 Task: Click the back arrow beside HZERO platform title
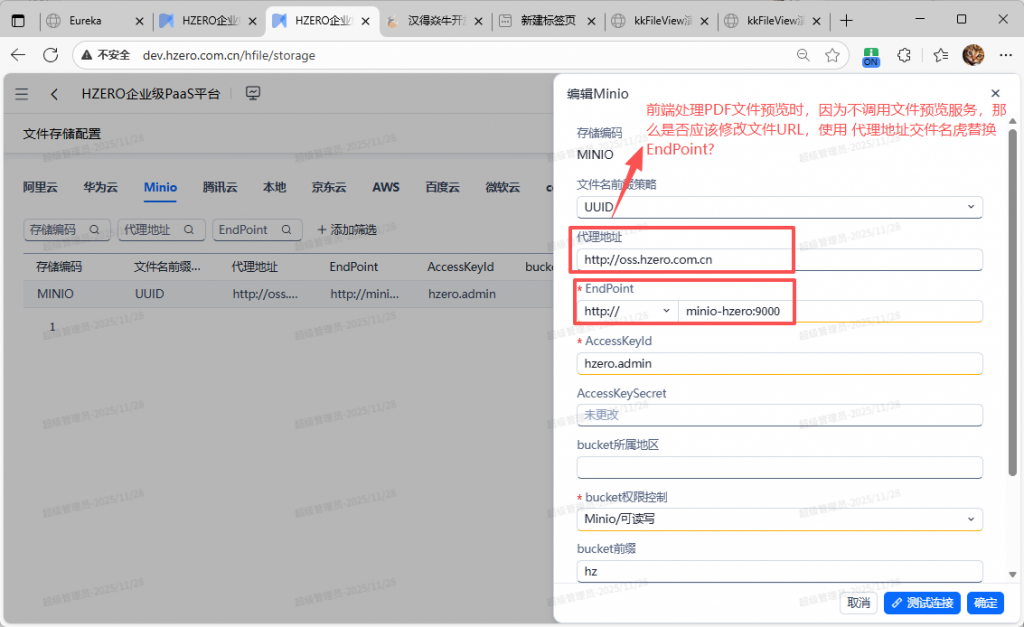pos(54,94)
